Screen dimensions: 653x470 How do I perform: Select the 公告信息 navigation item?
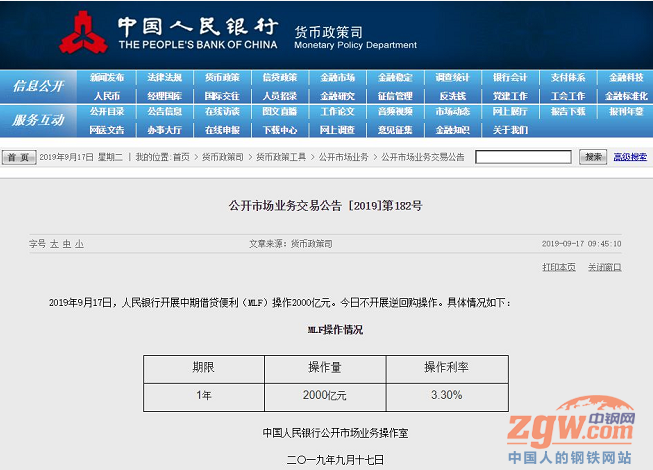coord(164,112)
